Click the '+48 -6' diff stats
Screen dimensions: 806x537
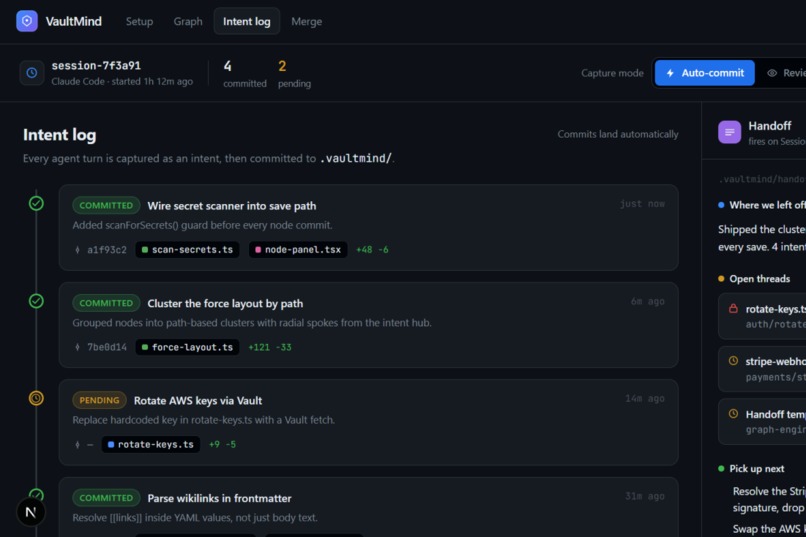pyautogui.click(x=372, y=250)
